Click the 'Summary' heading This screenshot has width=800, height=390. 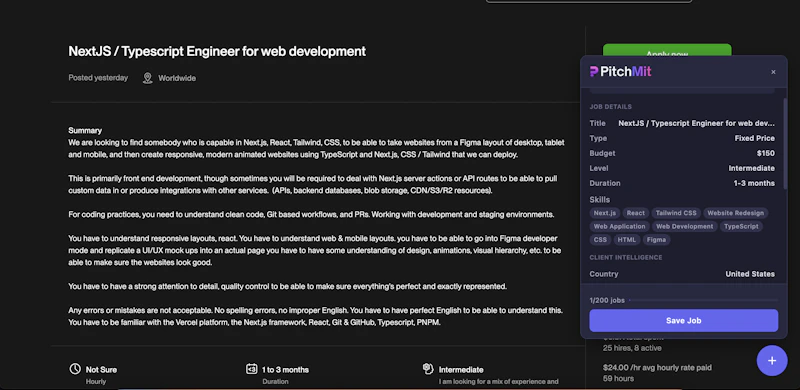(85, 131)
